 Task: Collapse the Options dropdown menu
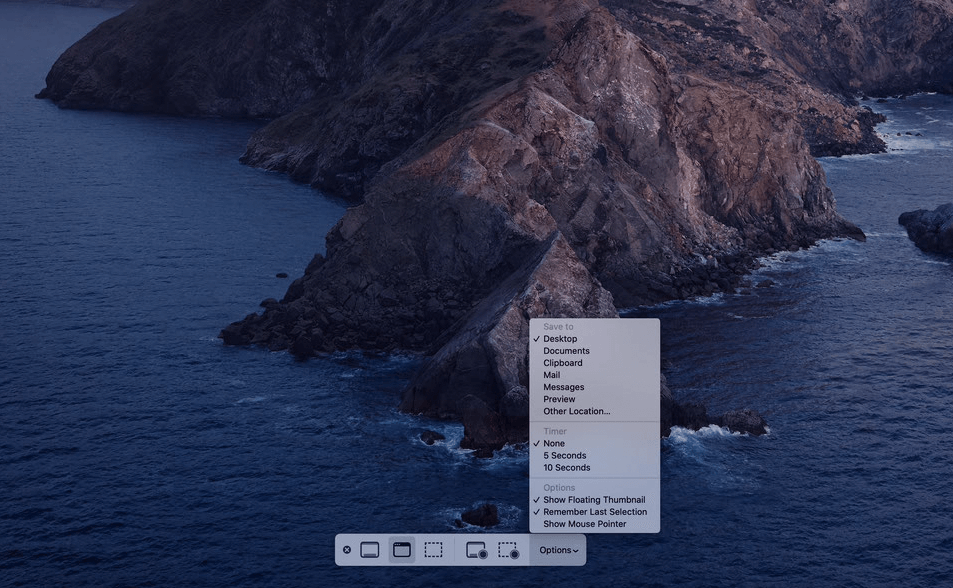(x=558, y=550)
